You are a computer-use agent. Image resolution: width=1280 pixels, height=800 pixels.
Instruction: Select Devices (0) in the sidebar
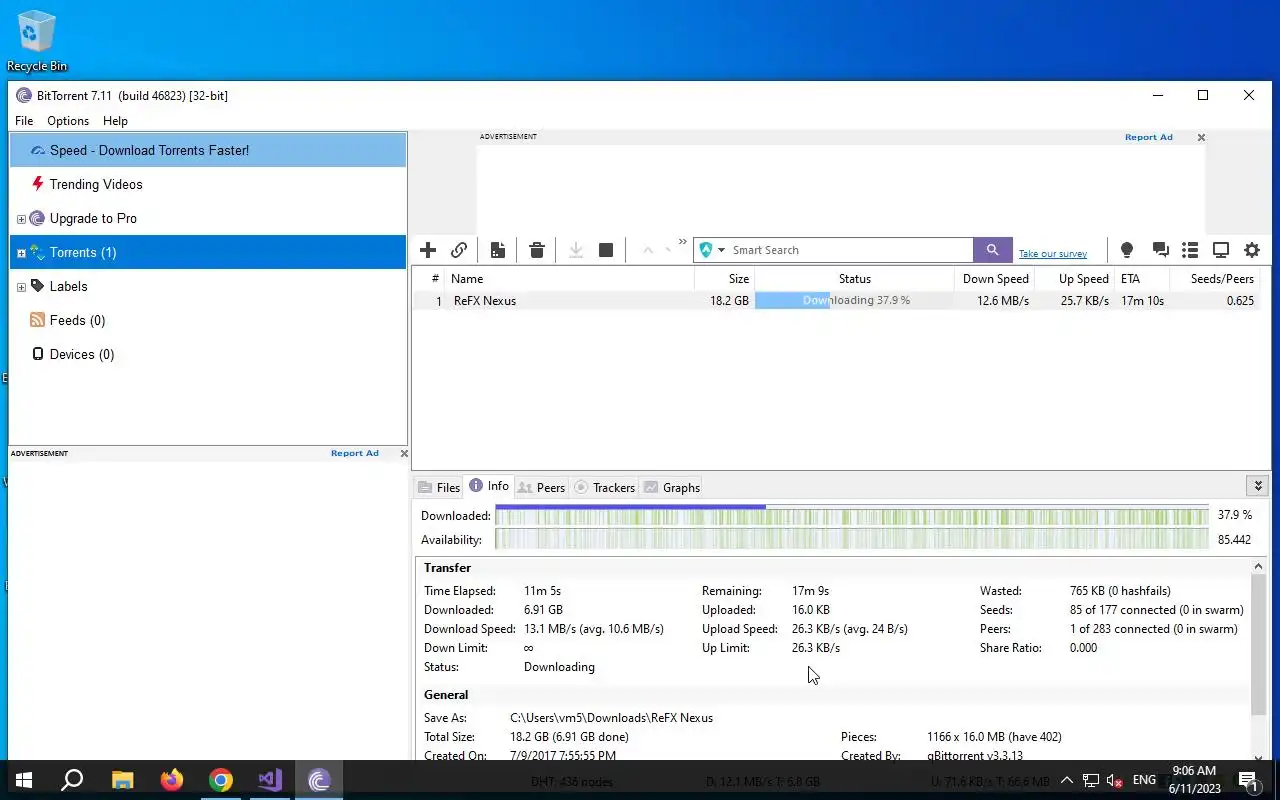208,354
